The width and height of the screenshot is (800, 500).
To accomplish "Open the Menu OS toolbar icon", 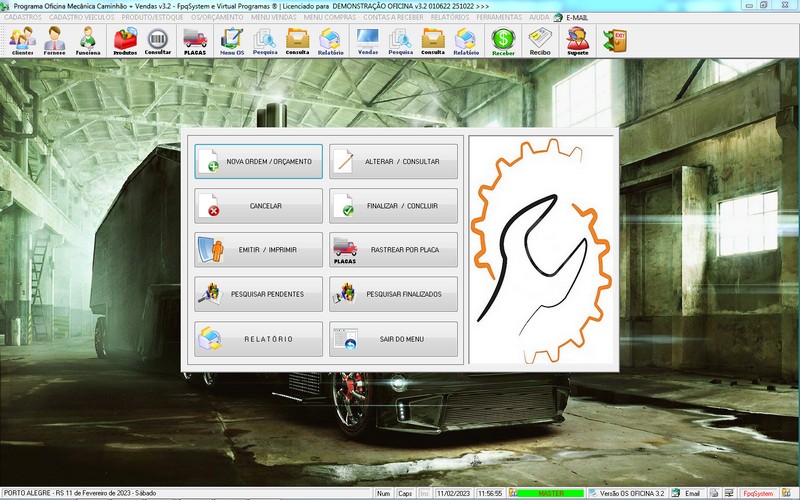I will [x=232, y=41].
